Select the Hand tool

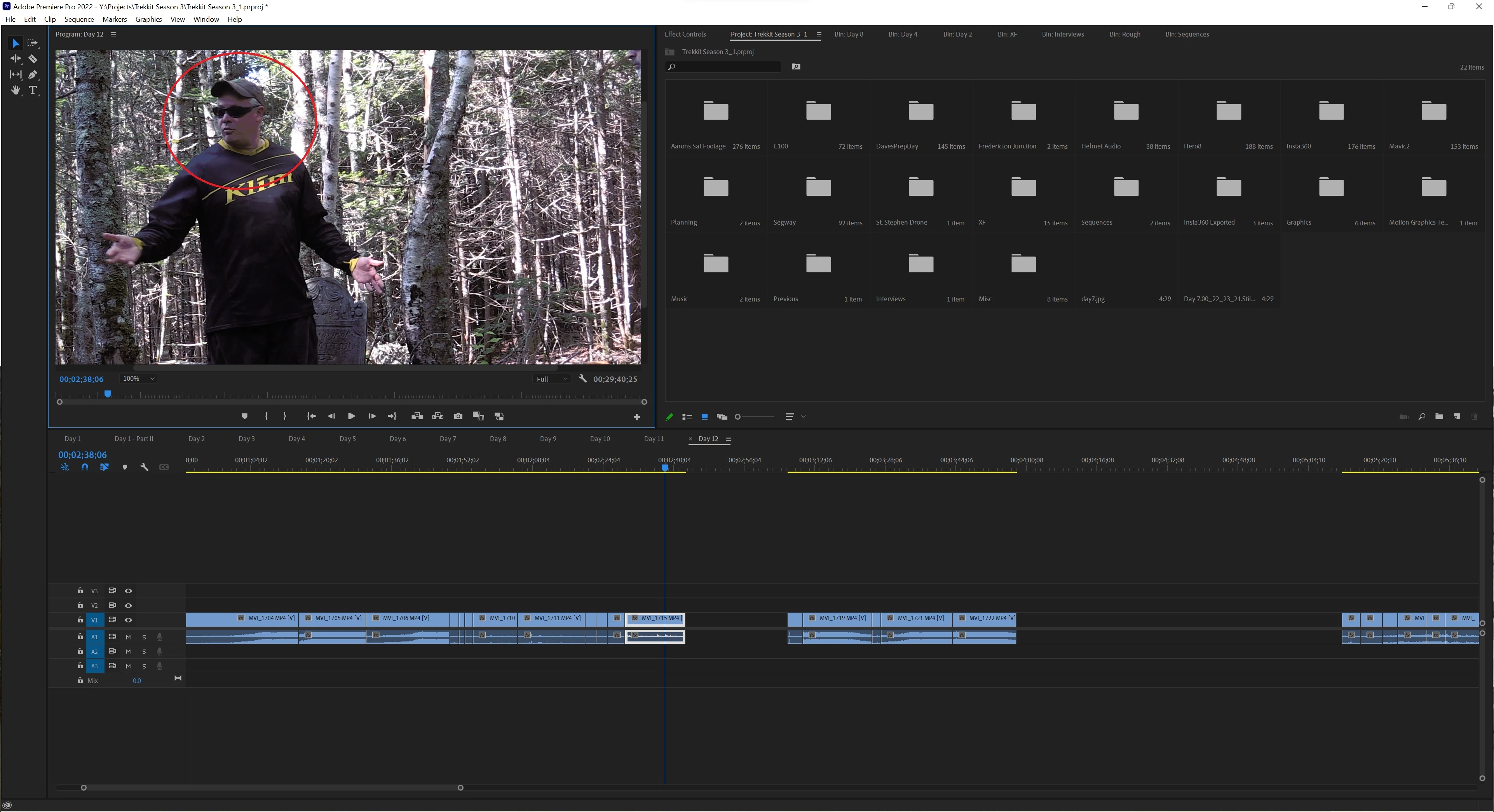(x=16, y=90)
